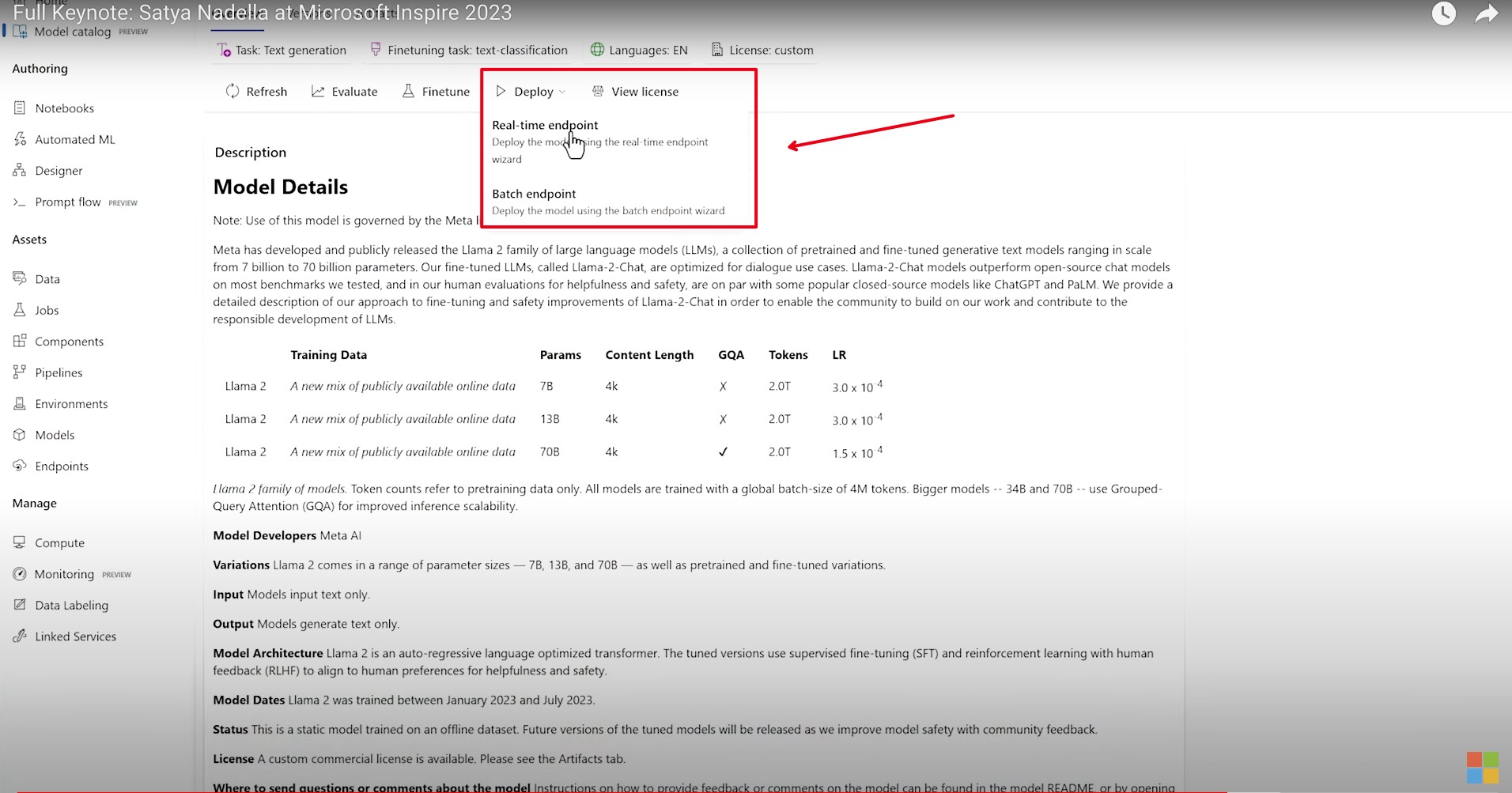Click the License: custom tag

[x=762, y=50]
